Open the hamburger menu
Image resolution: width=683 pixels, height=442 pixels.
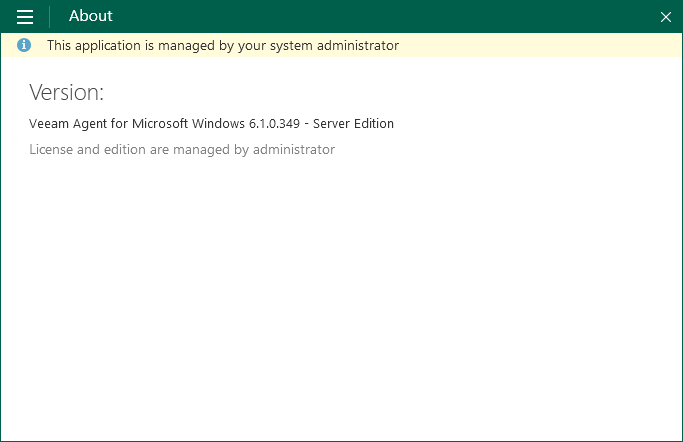[25, 16]
